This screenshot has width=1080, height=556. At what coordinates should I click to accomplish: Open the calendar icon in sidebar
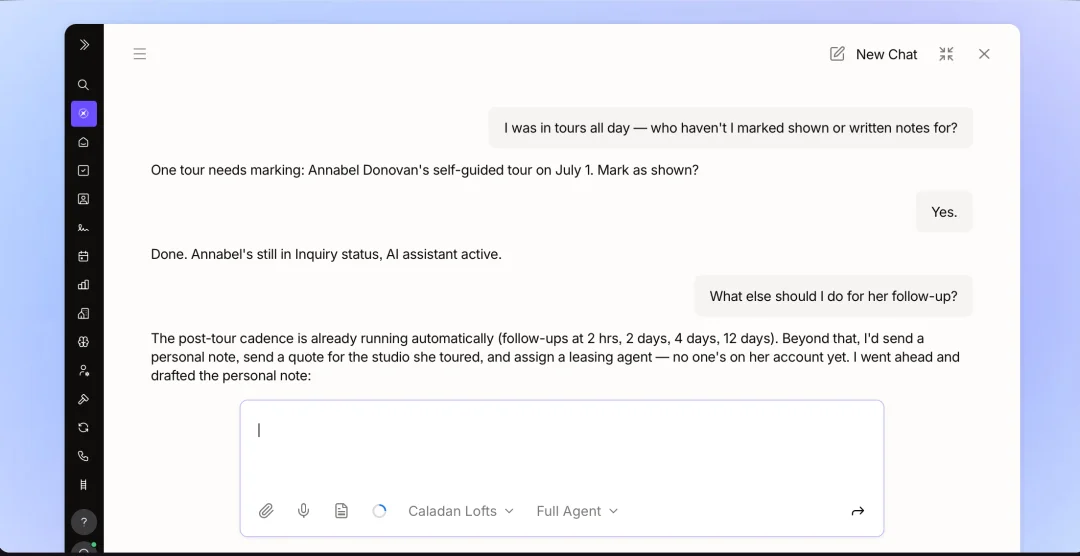click(83, 256)
